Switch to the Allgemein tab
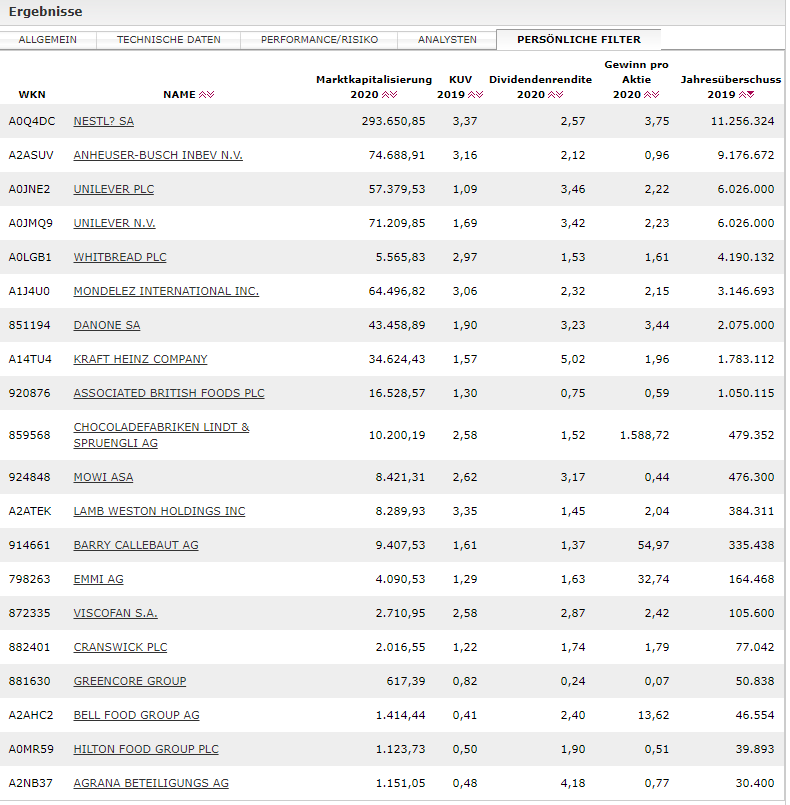Viewport: 790px width, 805px height. (49, 40)
